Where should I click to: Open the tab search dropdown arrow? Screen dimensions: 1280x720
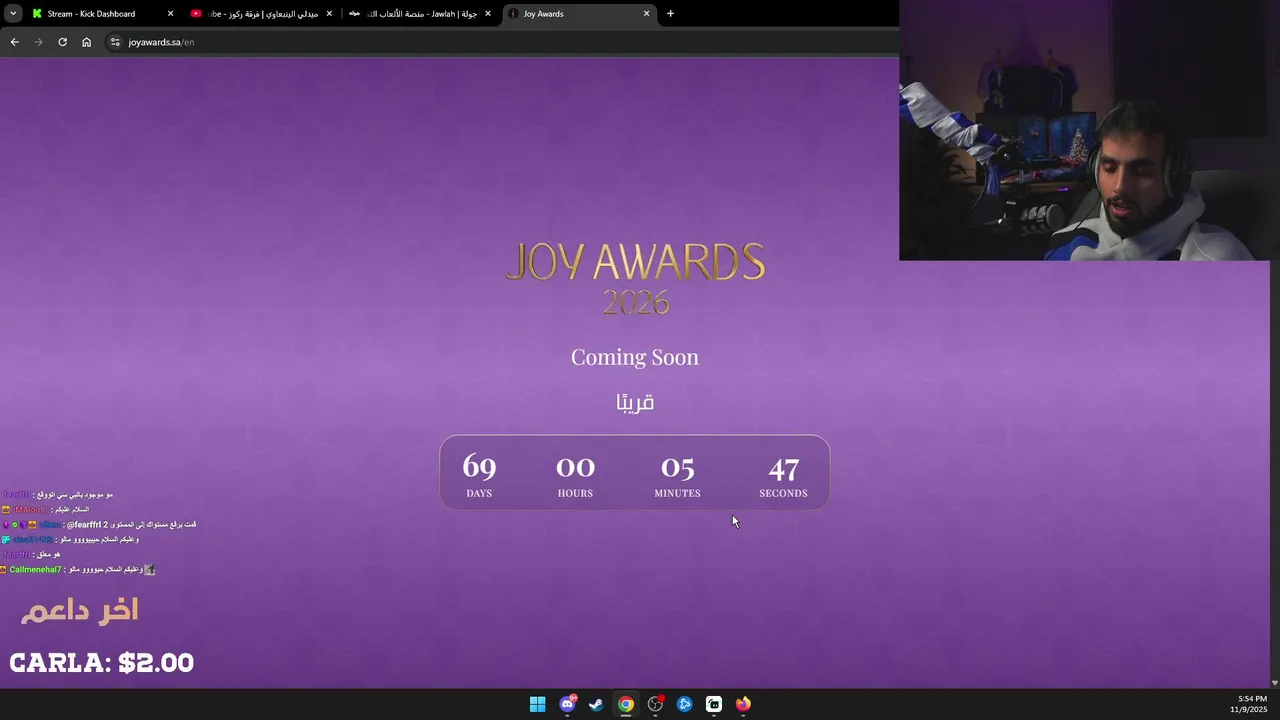13,14
